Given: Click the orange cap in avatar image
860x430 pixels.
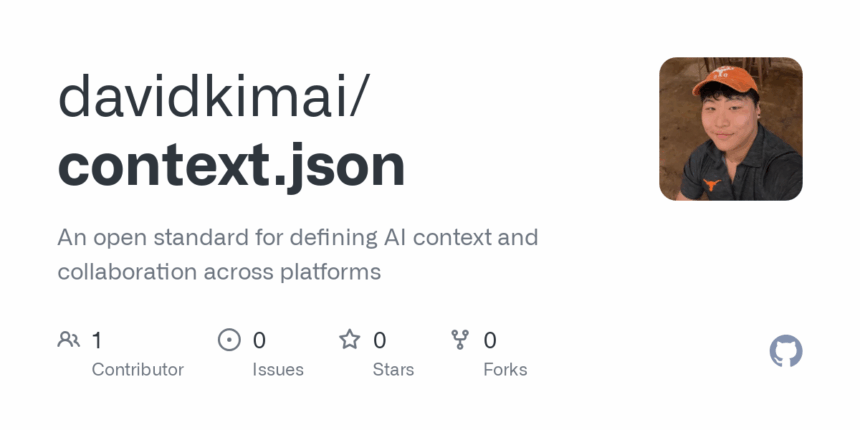Looking at the screenshot, I should (725, 79).
